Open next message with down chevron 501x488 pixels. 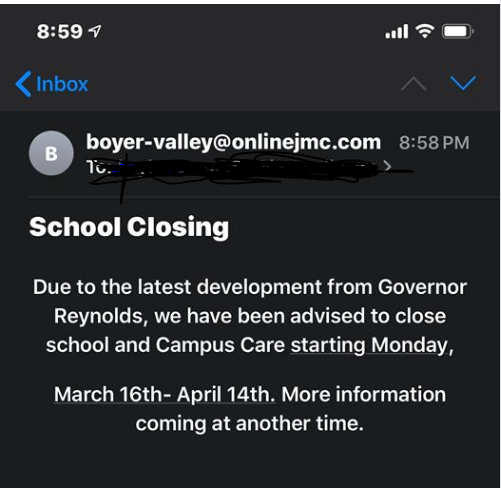click(463, 83)
